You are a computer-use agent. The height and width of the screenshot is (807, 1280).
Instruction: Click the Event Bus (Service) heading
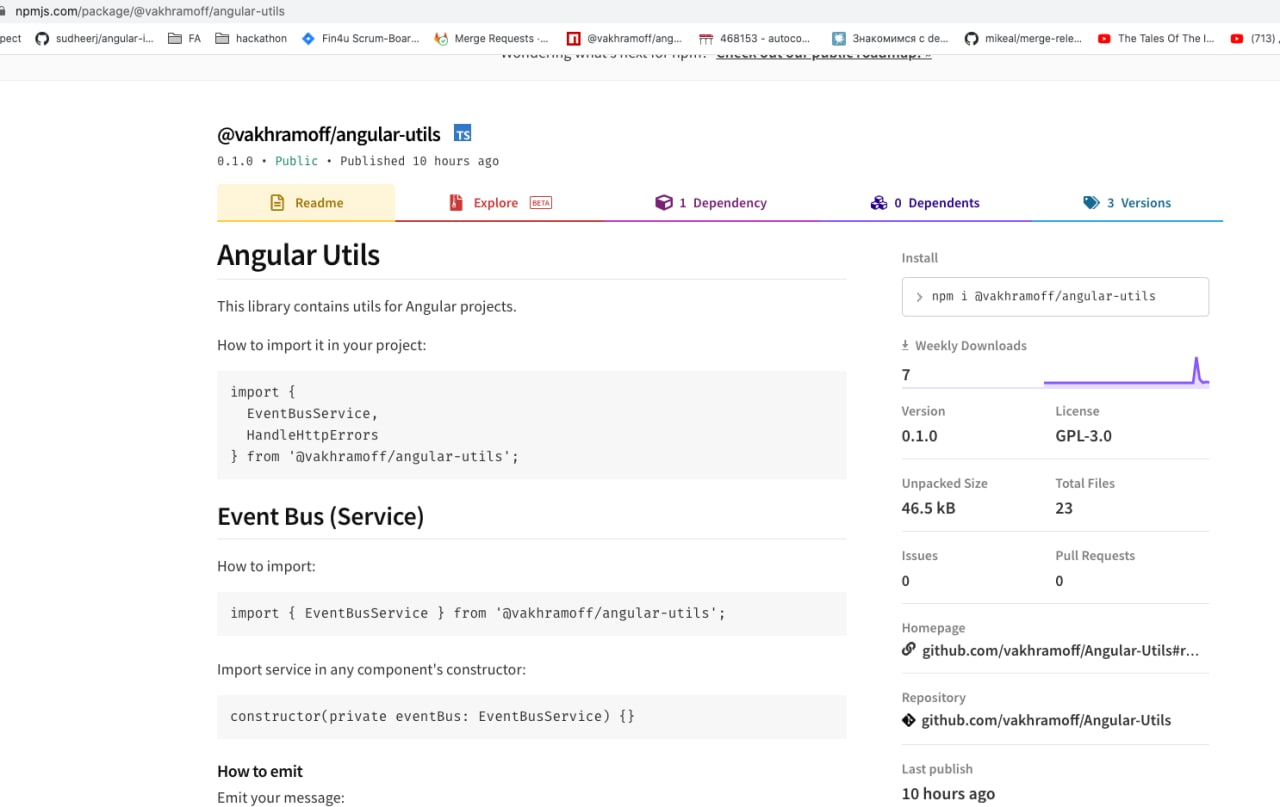coord(320,516)
